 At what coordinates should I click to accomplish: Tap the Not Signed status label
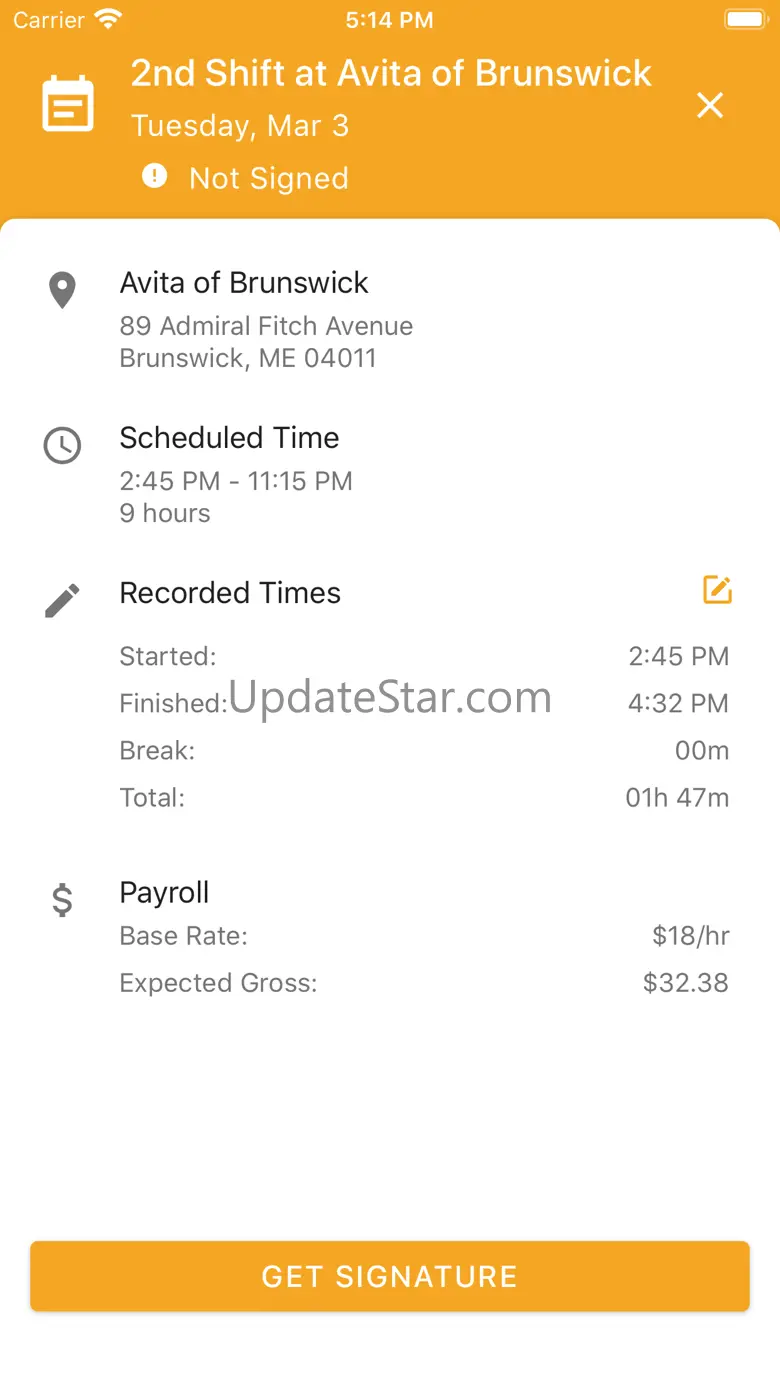click(269, 178)
